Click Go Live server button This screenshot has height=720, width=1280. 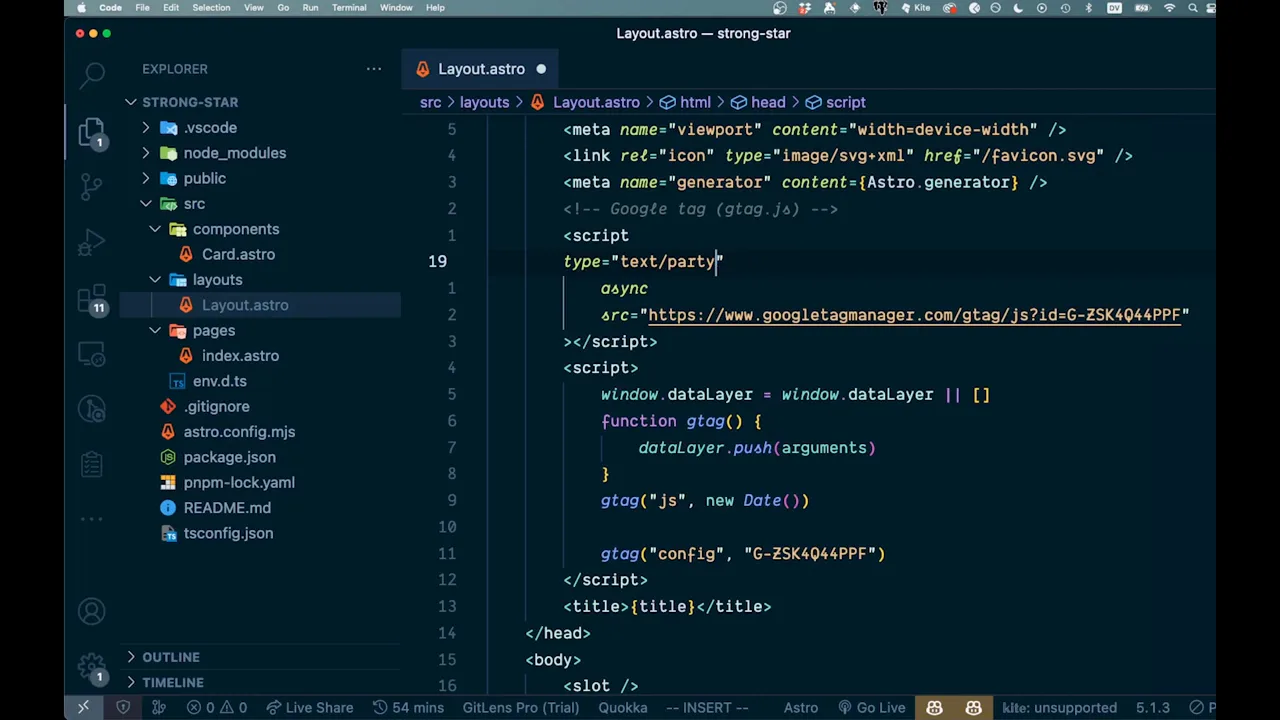(x=871, y=708)
